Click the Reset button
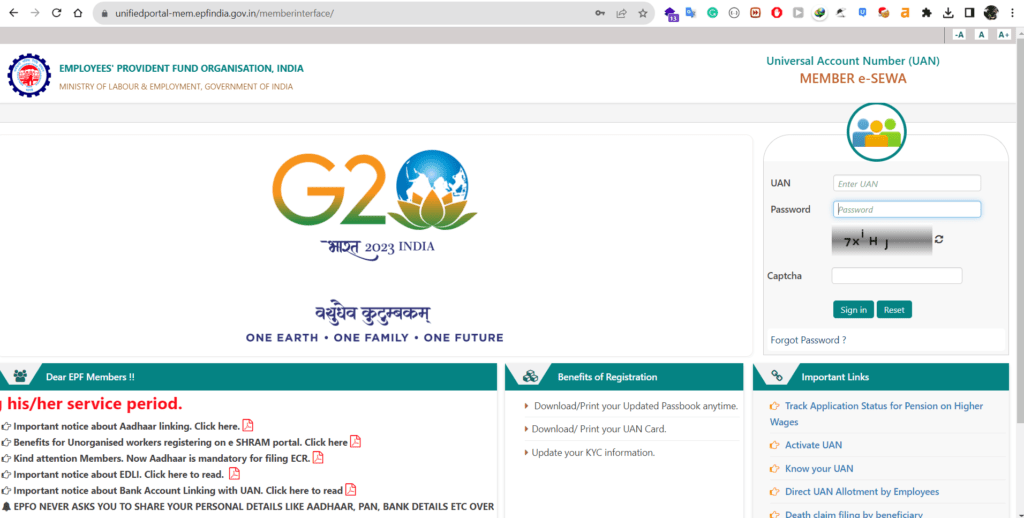Screen dimensions: 1024x518 (x=894, y=310)
